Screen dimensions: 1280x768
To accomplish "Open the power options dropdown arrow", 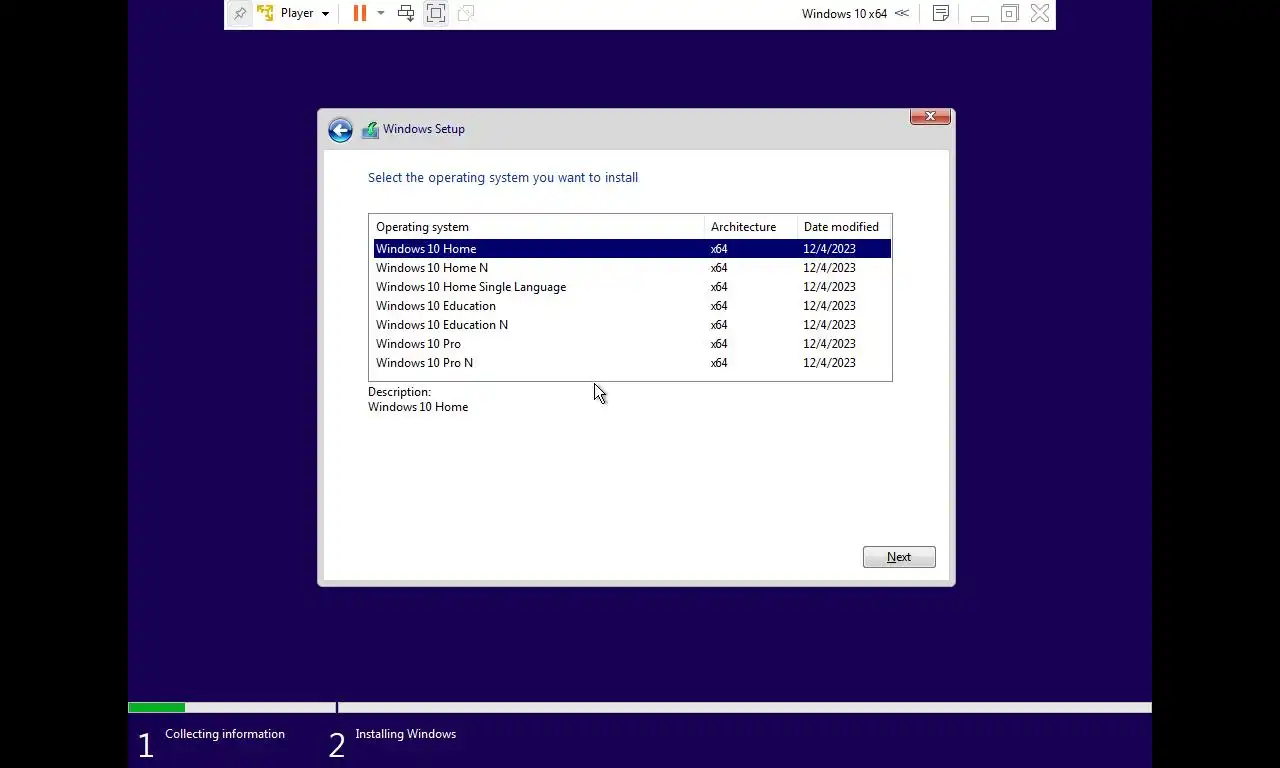I will point(381,13).
